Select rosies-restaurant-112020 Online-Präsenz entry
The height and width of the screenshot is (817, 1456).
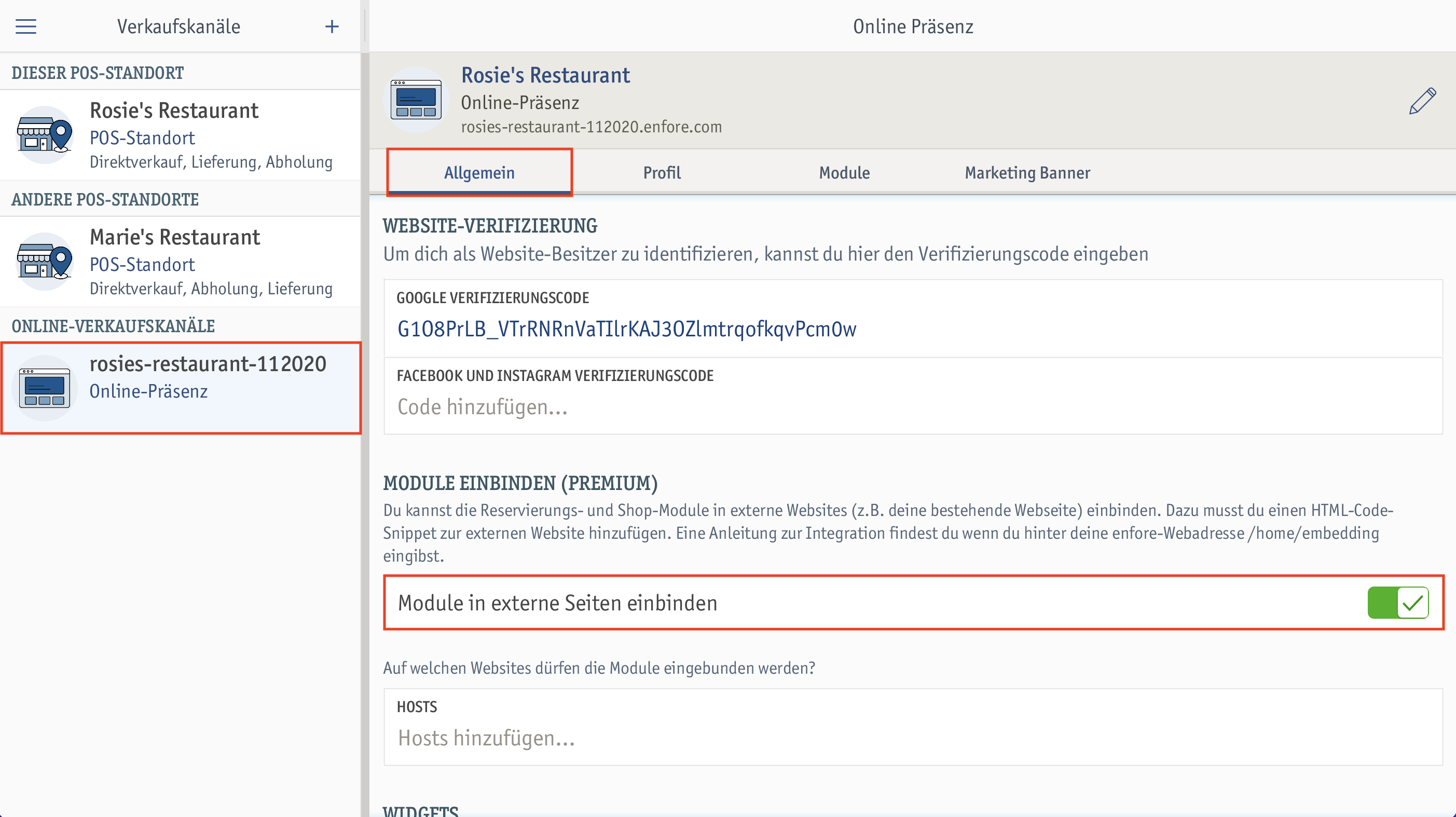coord(180,388)
